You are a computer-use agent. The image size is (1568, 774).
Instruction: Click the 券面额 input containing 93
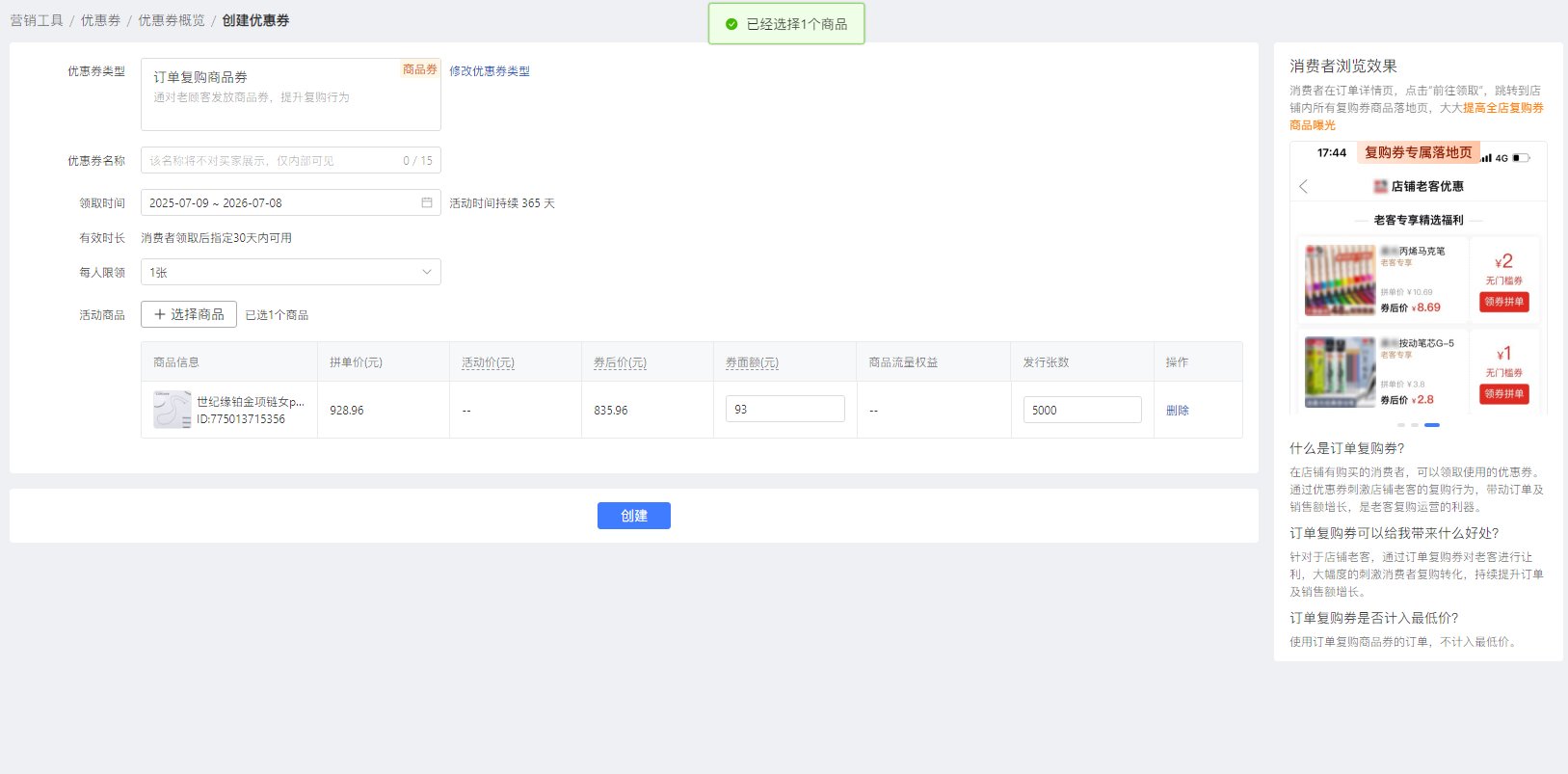[x=784, y=409]
